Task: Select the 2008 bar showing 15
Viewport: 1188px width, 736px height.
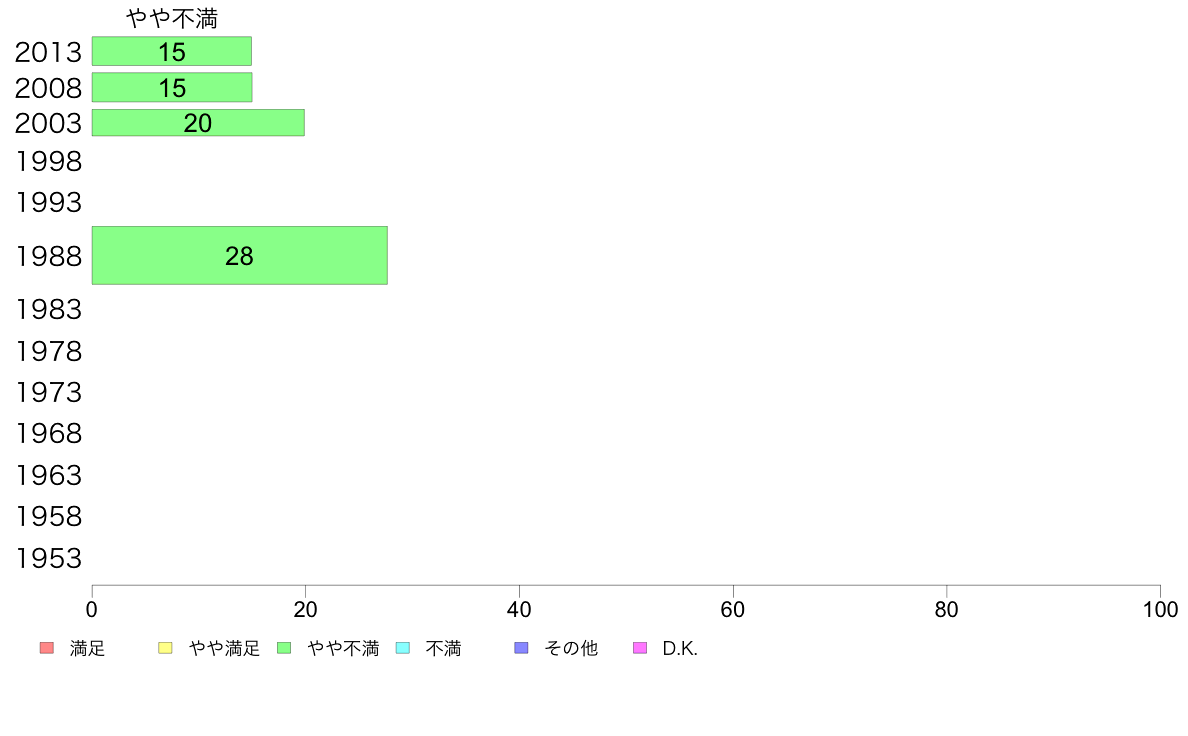Action: point(172,88)
